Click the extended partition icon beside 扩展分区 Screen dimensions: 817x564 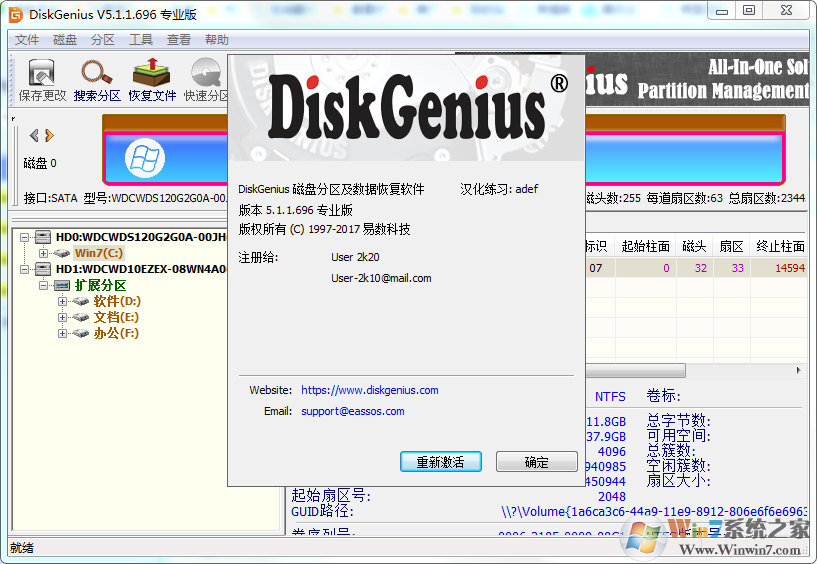click(x=62, y=286)
